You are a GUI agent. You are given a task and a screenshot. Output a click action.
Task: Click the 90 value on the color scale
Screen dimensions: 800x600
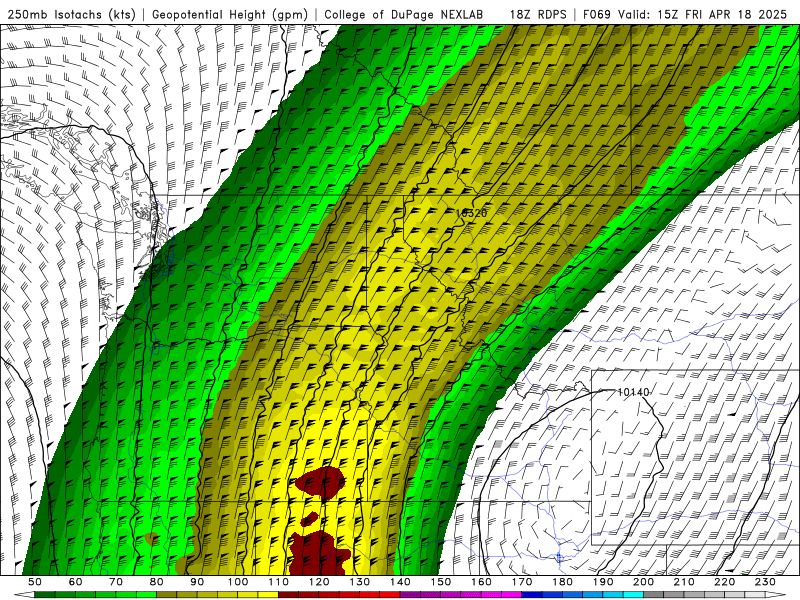pyautogui.click(x=197, y=582)
